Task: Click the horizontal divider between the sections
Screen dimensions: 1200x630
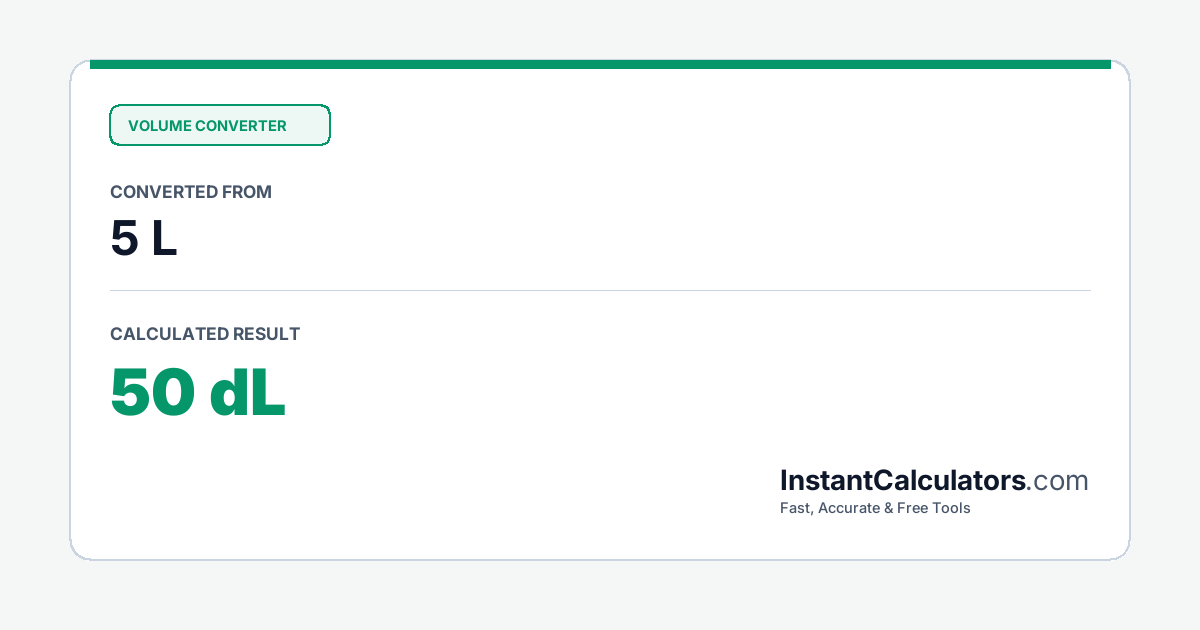Action: click(600, 290)
